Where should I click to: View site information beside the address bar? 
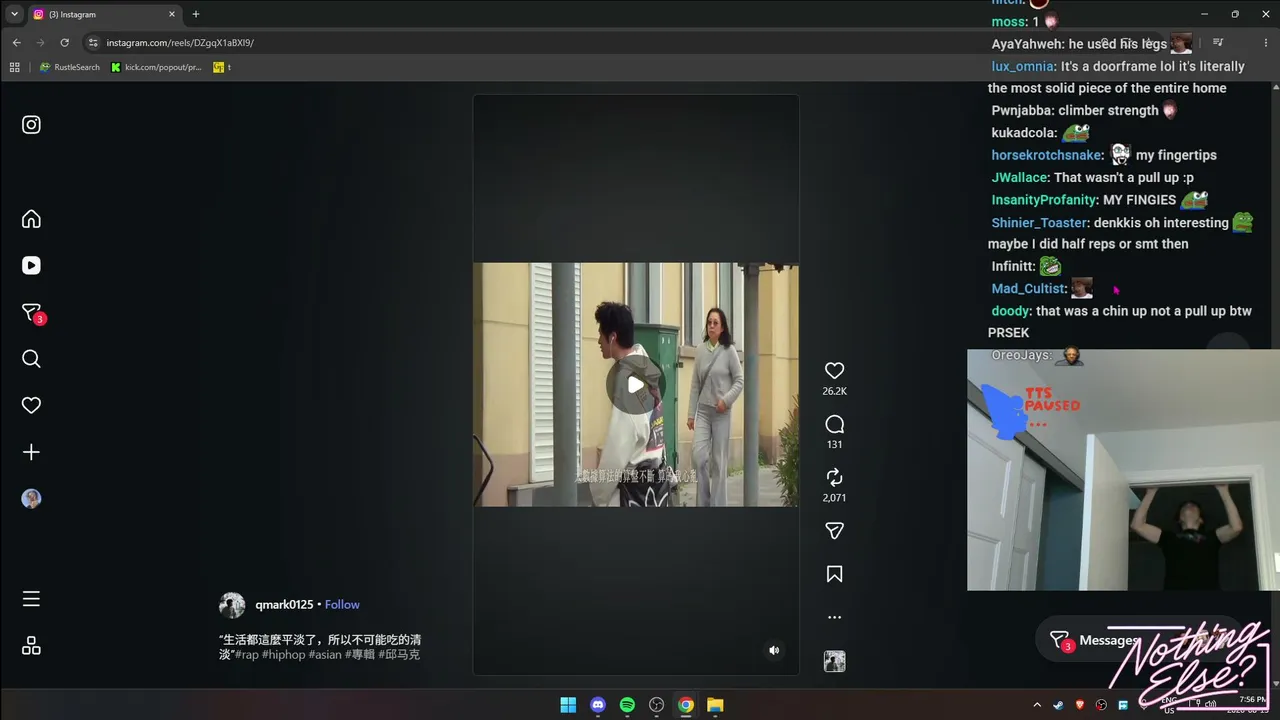pos(93,43)
